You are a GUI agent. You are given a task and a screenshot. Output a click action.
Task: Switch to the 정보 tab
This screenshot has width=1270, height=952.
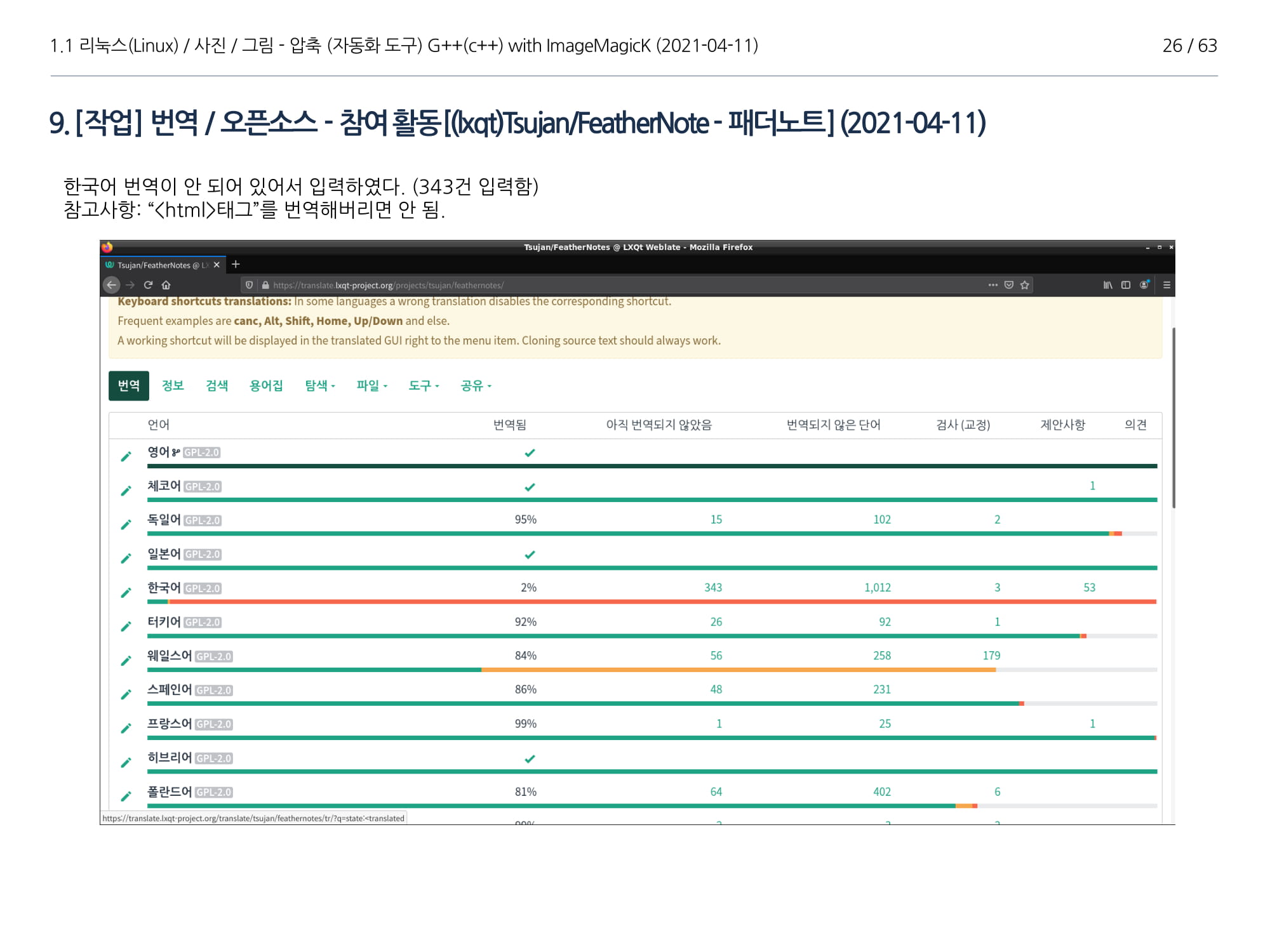coord(173,385)
